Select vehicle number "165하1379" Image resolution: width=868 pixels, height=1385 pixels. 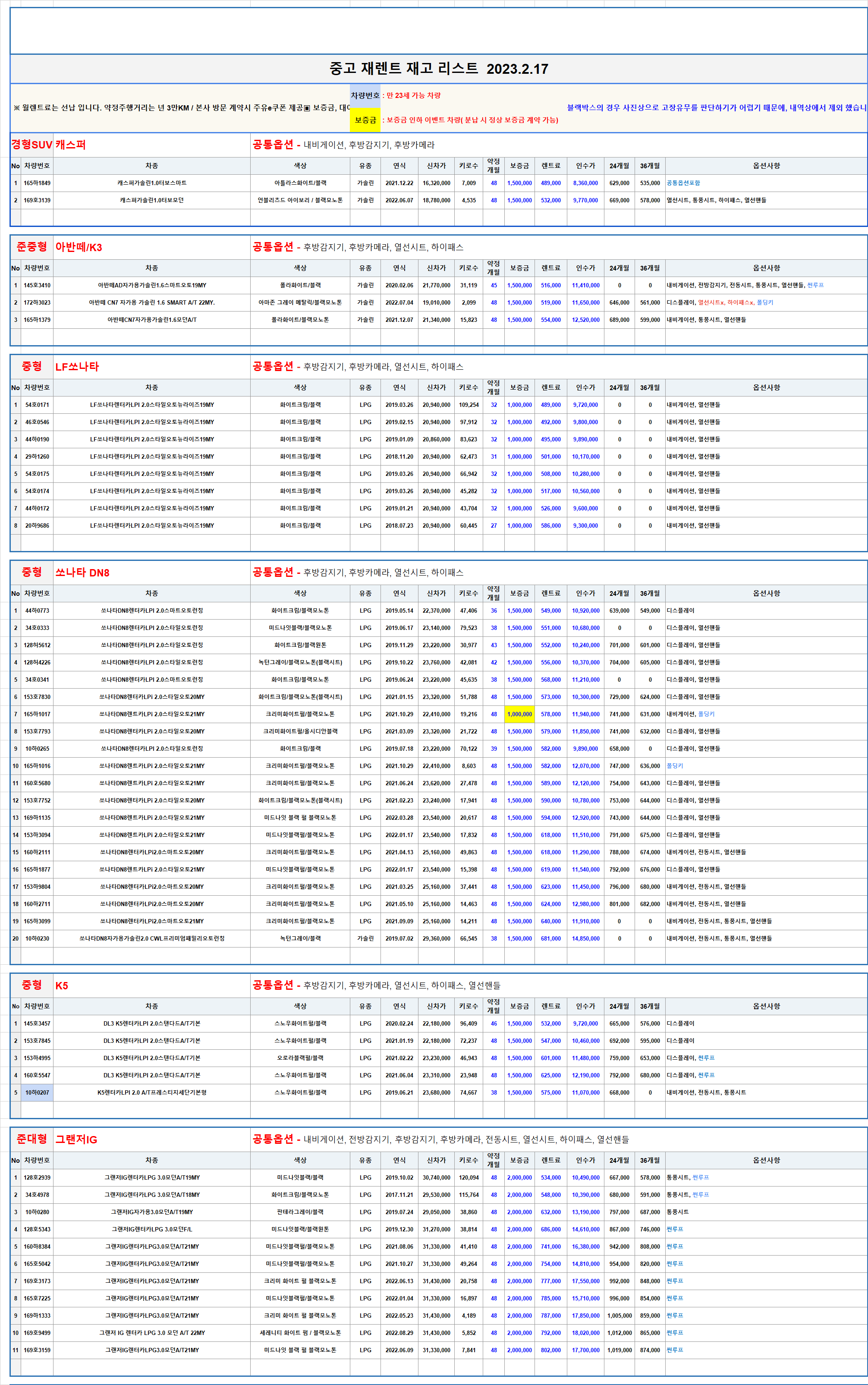[37, 320]
